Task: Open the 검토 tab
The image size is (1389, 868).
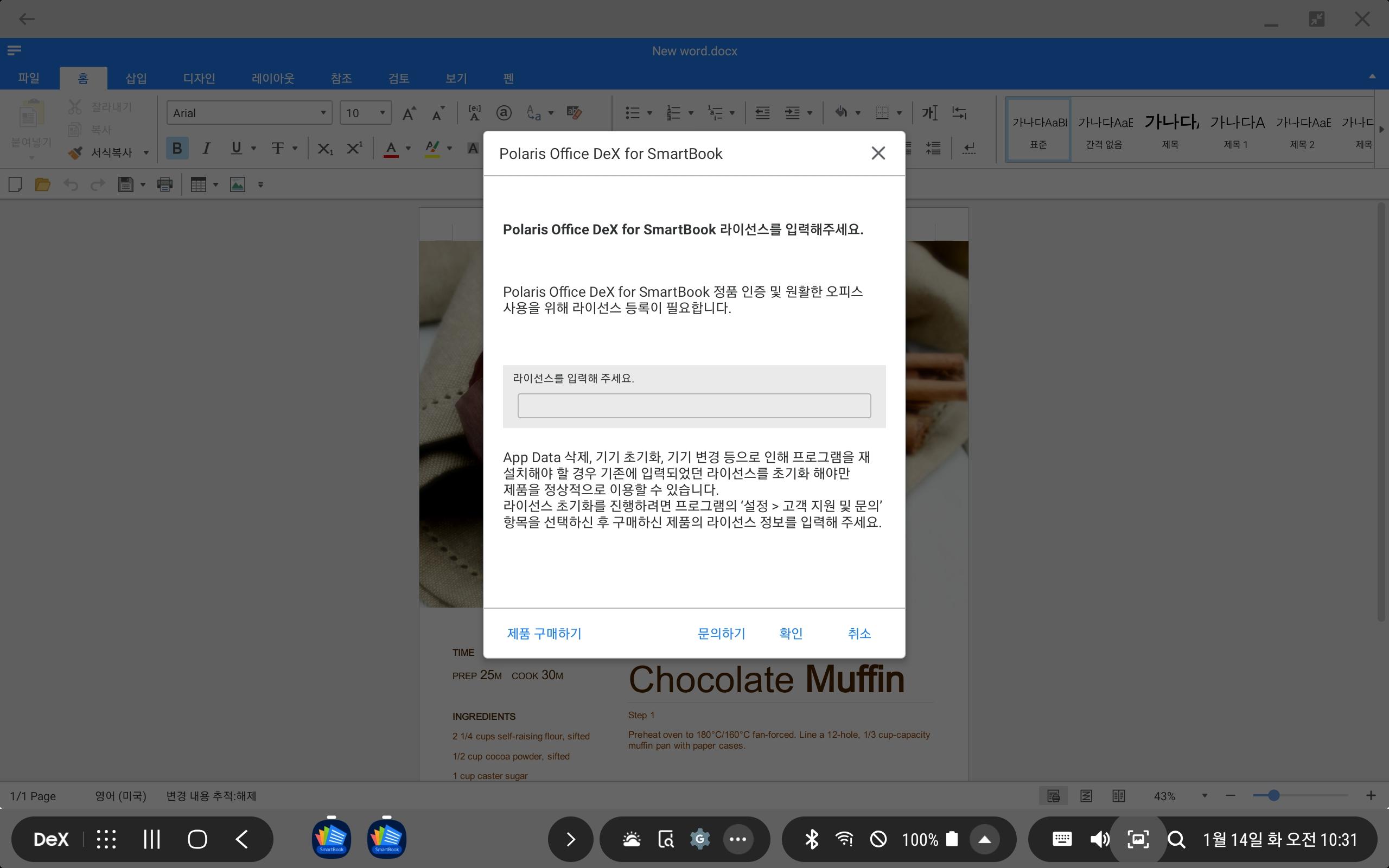Action: click(x=399, y=78)
